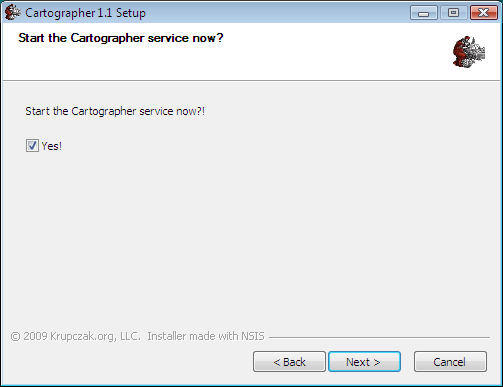Click the Cartographer icon in the title bar
The width and height of the screenshot is (503, 387).
[13, 12]
